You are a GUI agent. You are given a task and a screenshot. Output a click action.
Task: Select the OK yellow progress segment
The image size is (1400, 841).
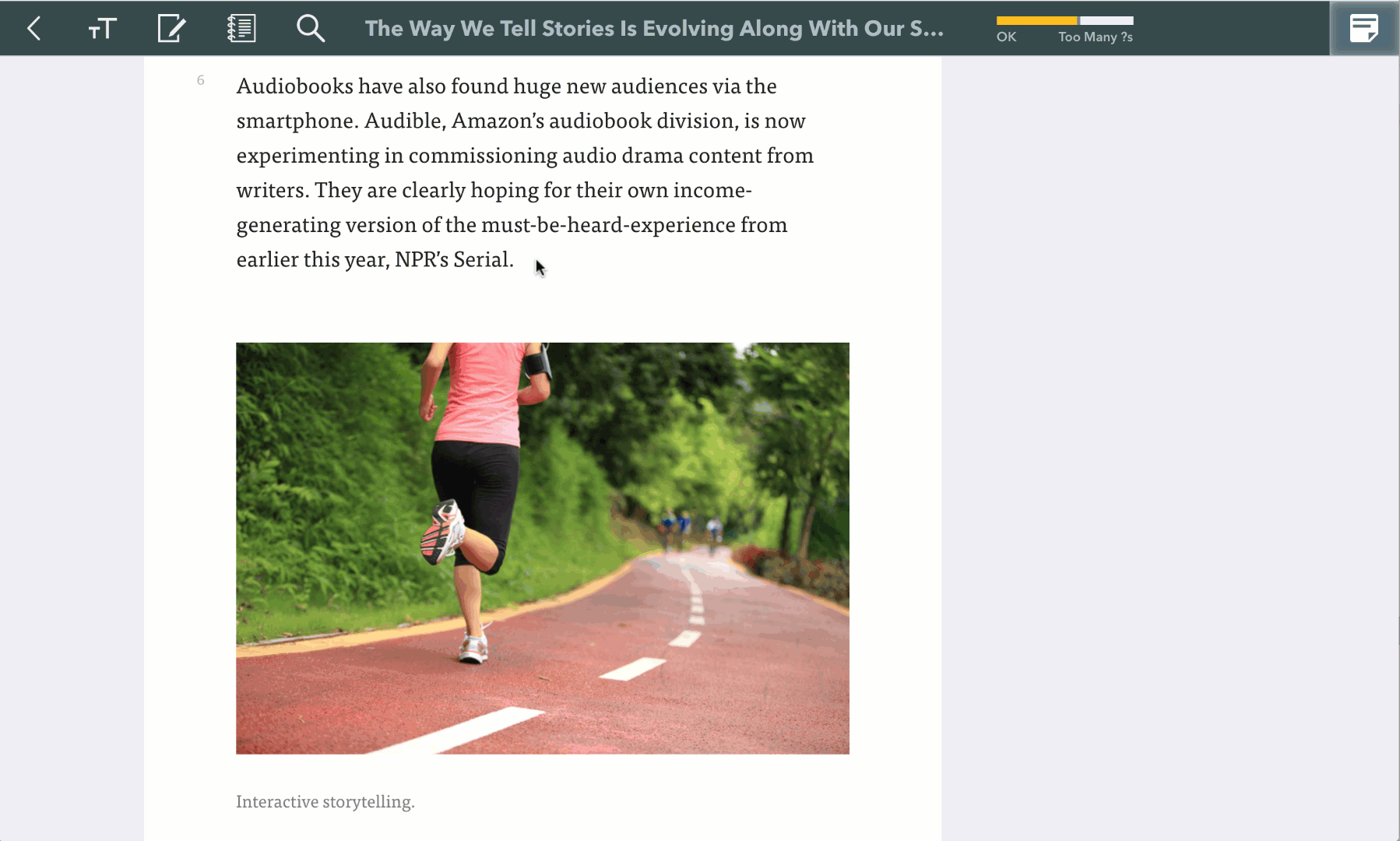pos(1036,20)
